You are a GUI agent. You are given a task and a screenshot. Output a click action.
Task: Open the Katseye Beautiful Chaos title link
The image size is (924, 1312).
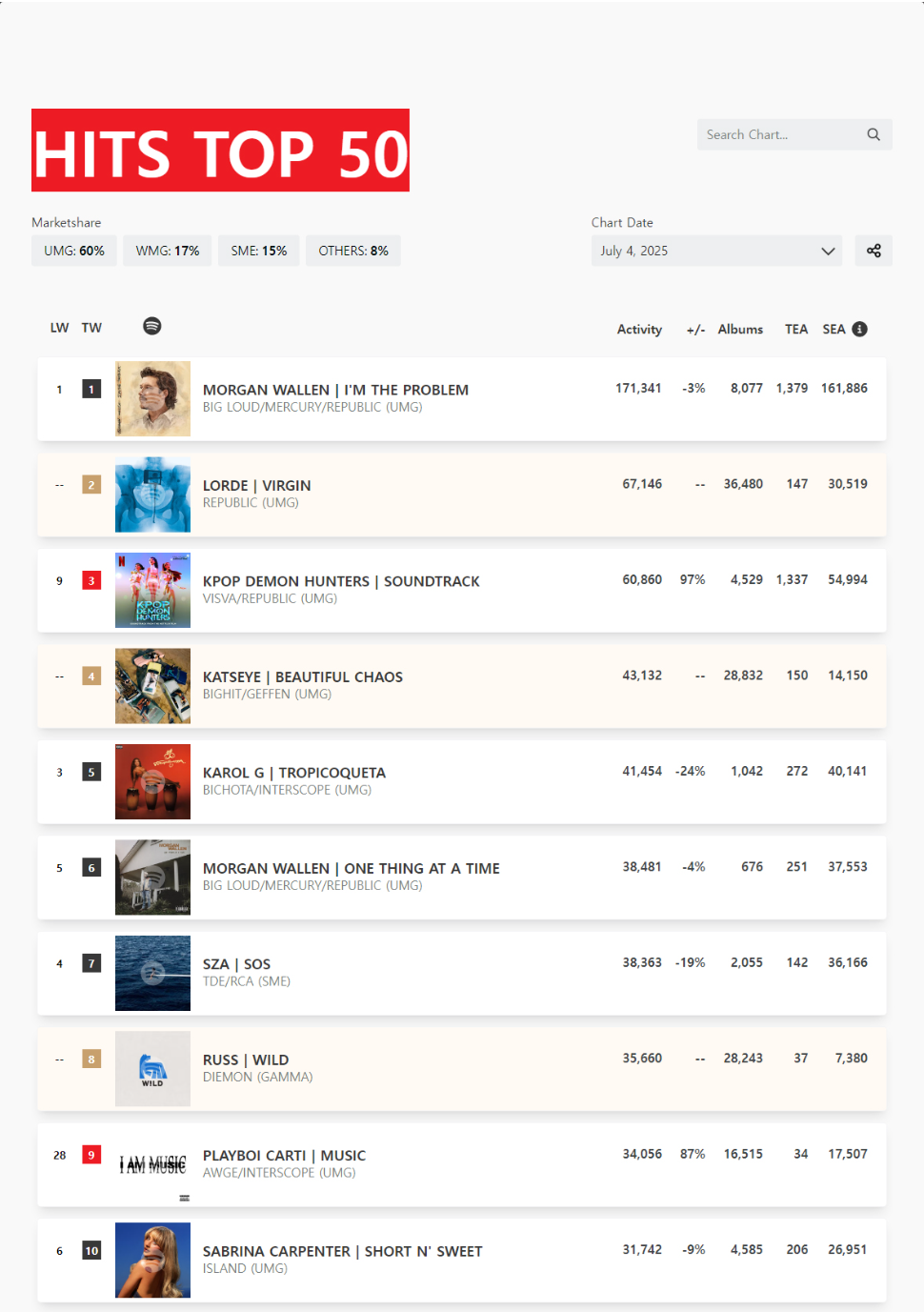[303, 676]
